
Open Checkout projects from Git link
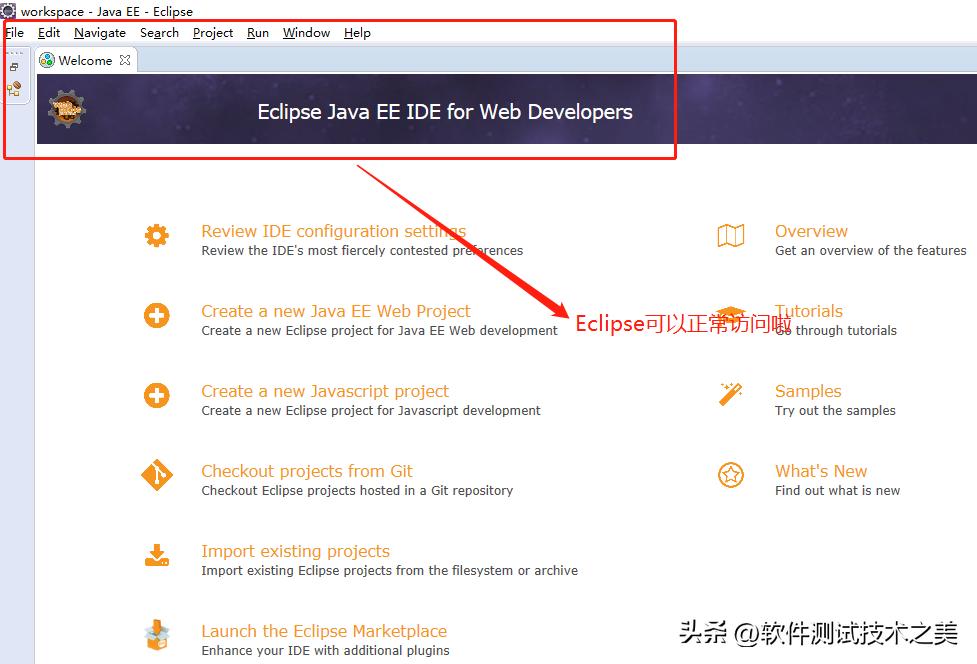pyautogui.click(x=307, y=471)
